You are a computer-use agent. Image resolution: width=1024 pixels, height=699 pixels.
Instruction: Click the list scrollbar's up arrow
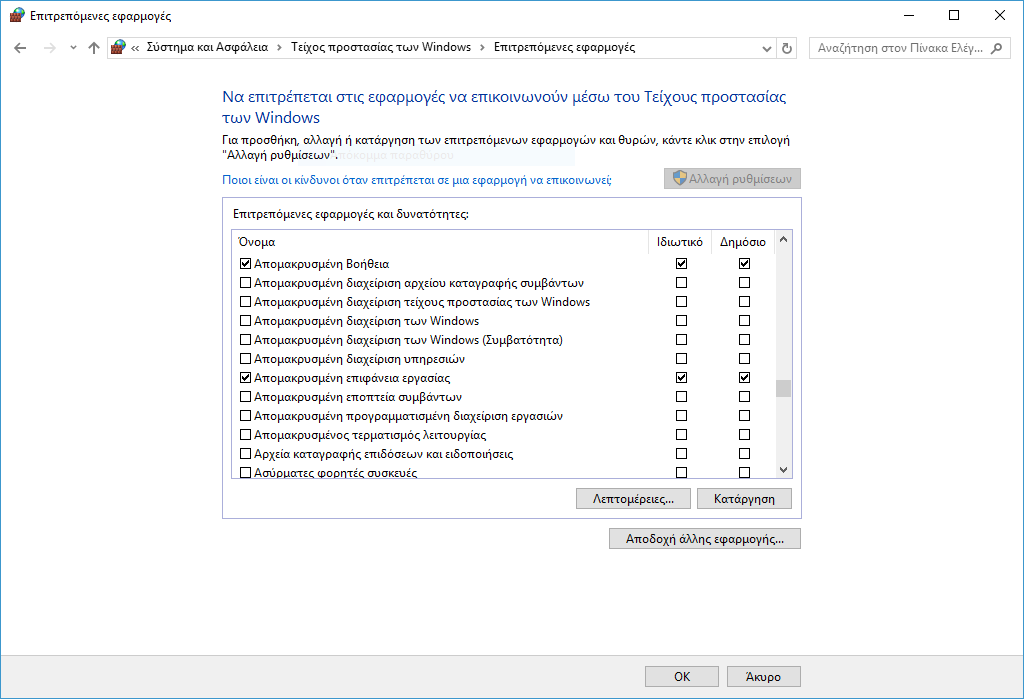point(784,240)
